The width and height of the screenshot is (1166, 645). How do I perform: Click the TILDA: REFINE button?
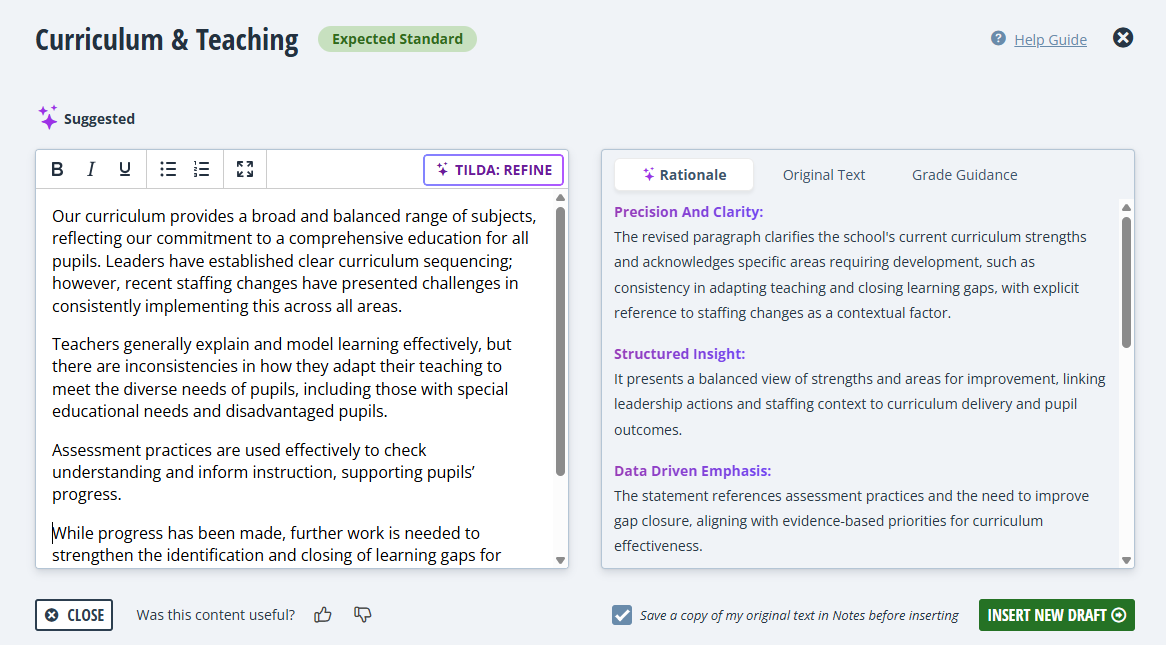(493, 169)
